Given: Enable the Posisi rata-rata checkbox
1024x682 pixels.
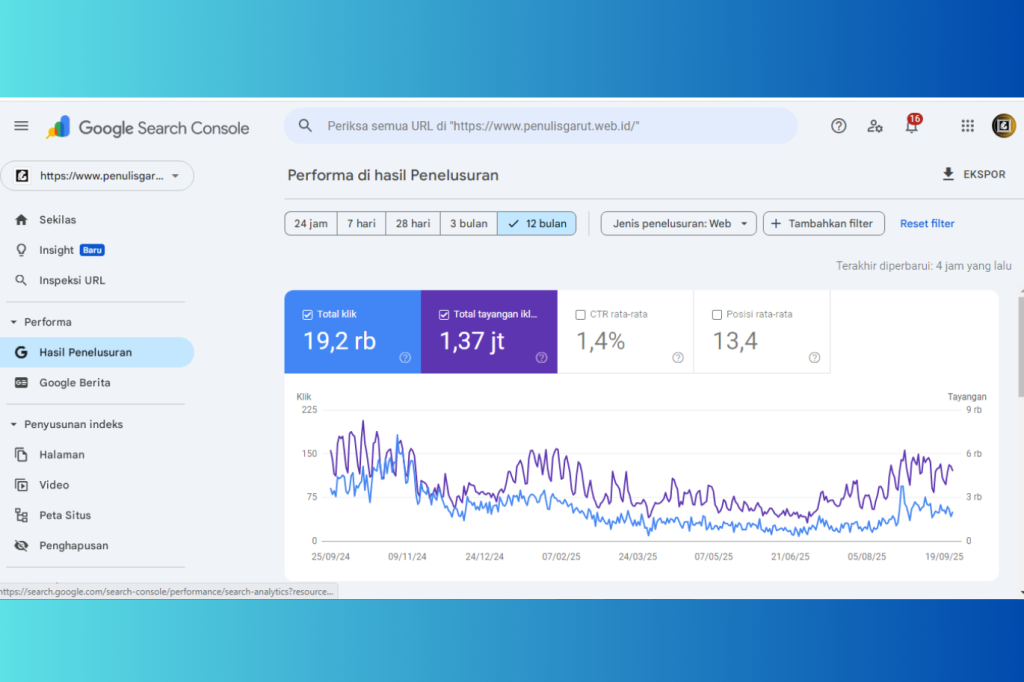Looking at the screenshot, I should point(717,314).
